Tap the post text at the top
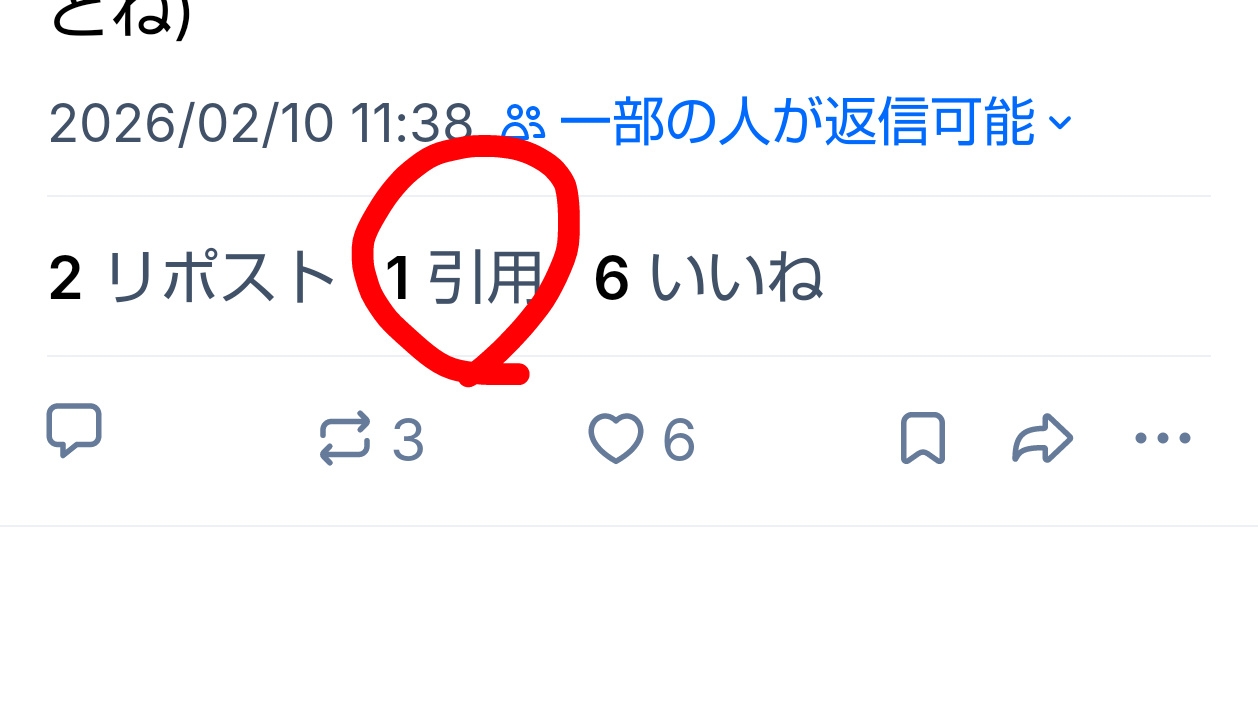The image size is (1258, 708). (120, 20)
